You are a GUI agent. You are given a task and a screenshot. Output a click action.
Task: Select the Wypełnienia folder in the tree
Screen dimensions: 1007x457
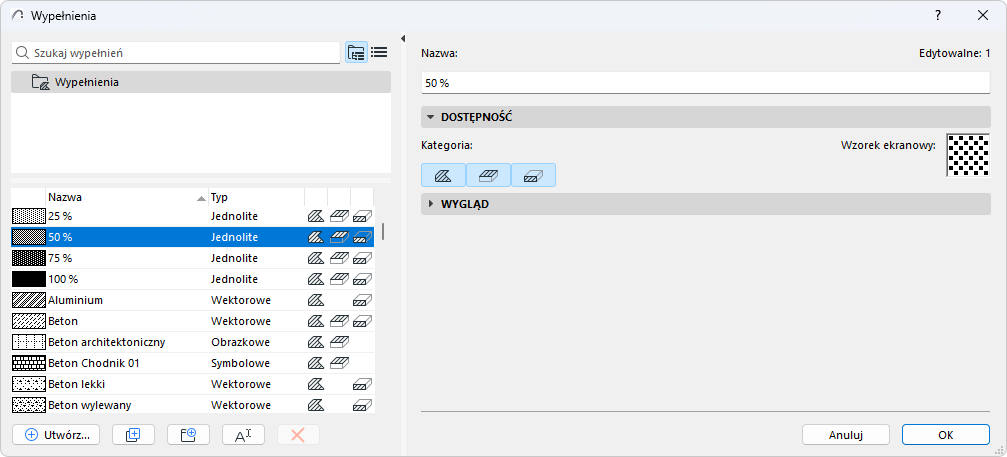click(x=201, y=82)
